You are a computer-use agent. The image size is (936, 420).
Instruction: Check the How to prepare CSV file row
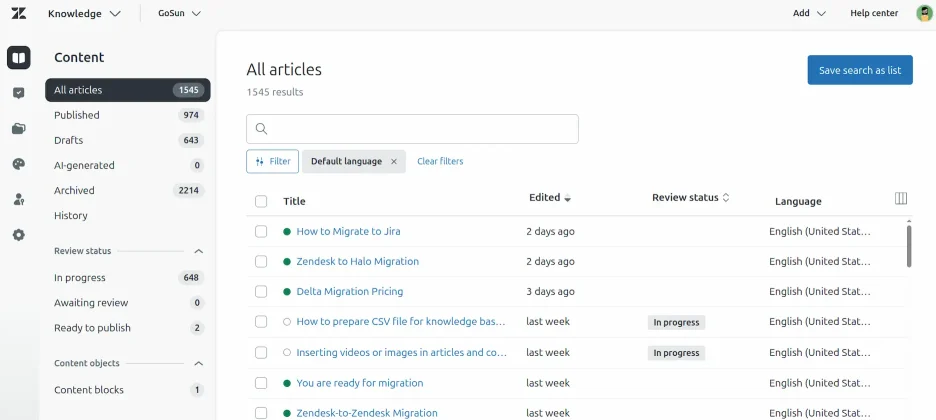click(261, 322)
